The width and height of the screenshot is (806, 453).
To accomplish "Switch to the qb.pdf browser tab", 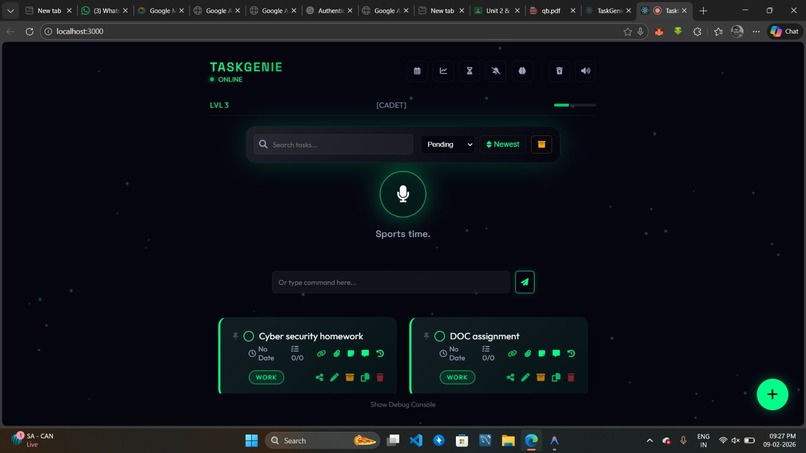I will coord(551,10).
